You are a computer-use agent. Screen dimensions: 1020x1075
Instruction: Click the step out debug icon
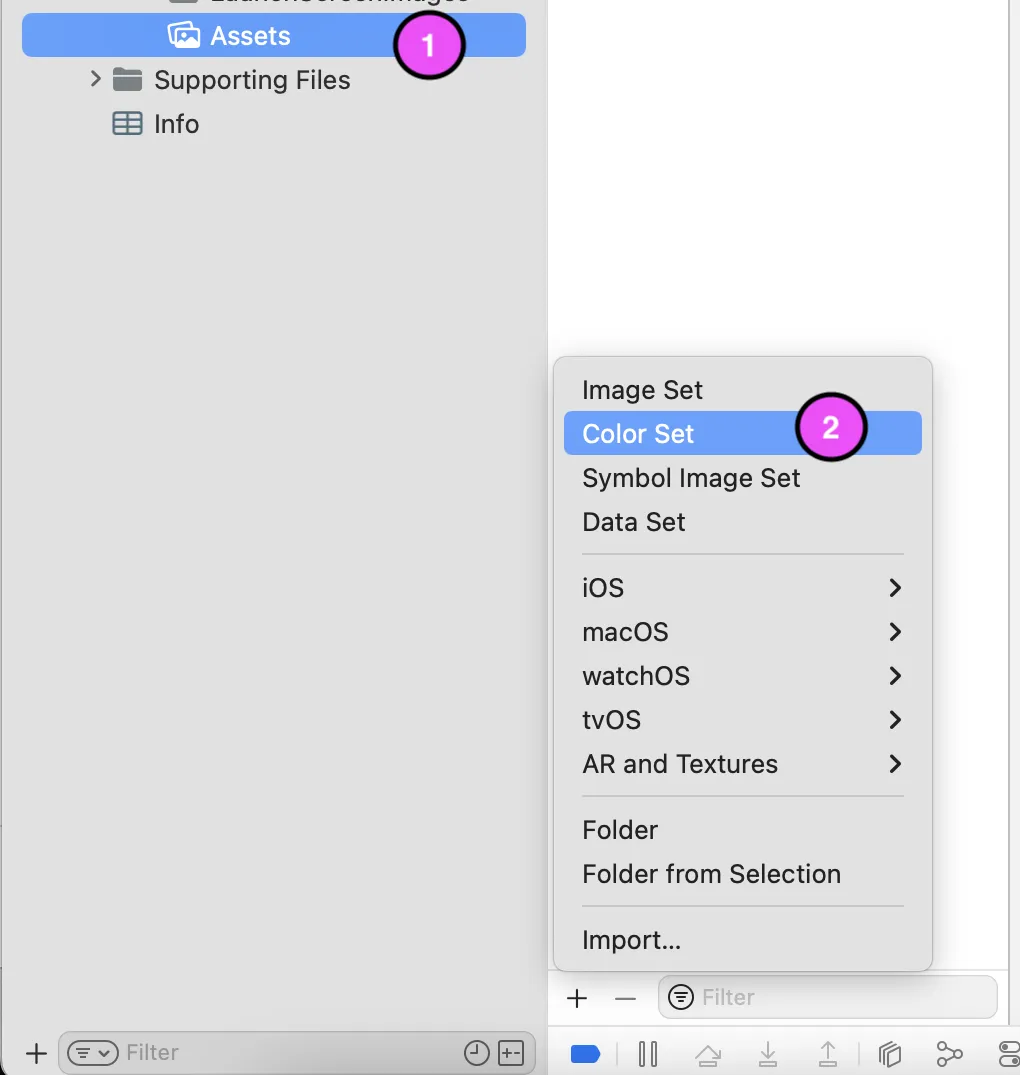pos(828,1053)
